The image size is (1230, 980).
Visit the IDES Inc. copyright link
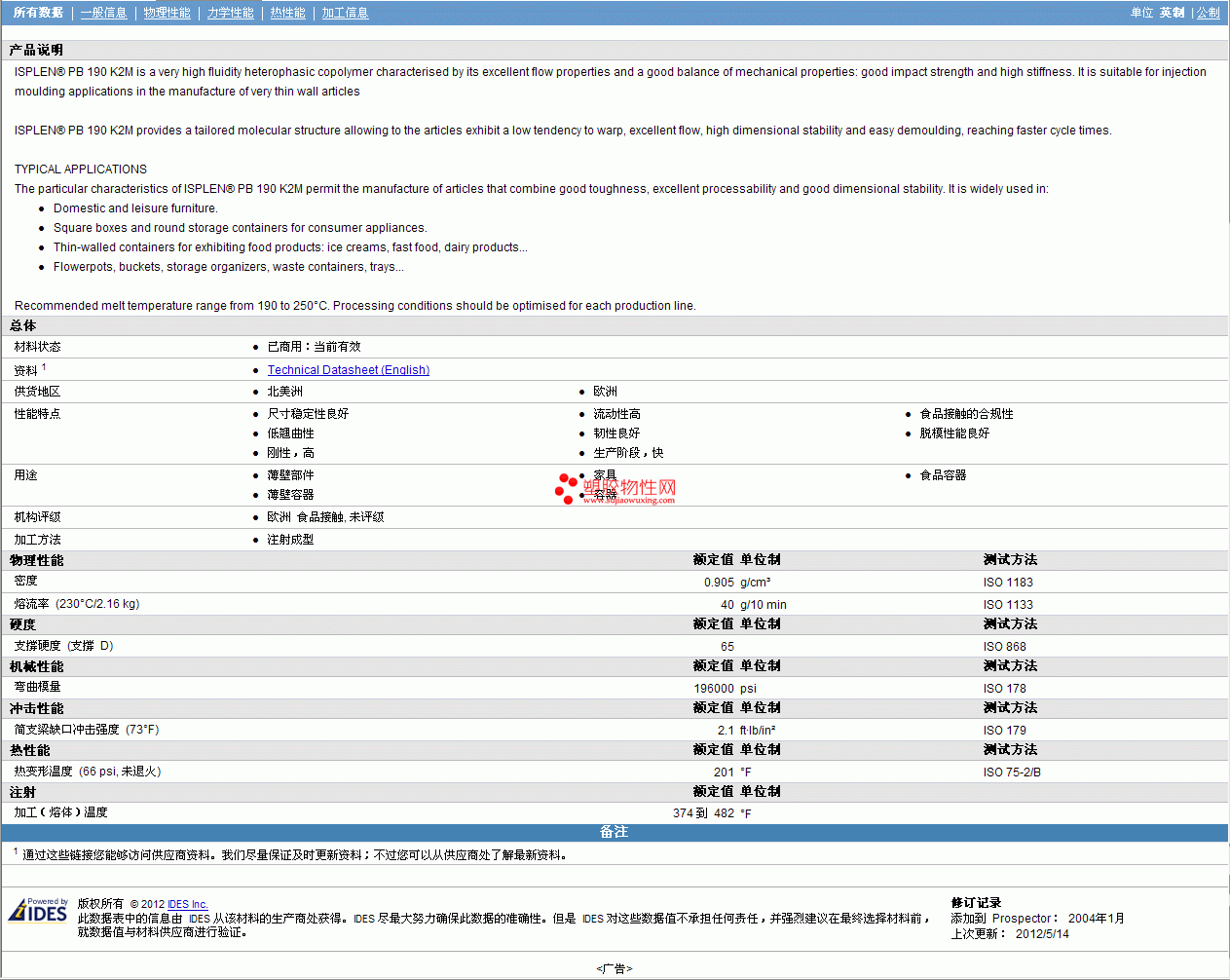(x=187, y=904)
